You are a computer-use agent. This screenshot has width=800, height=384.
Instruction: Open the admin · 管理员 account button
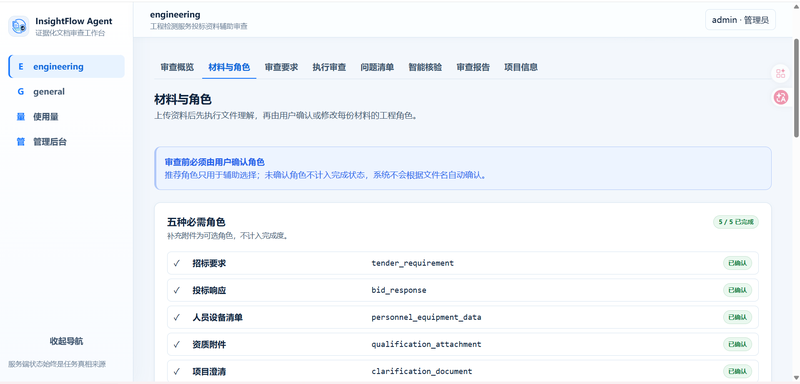[x=740, y=20]
